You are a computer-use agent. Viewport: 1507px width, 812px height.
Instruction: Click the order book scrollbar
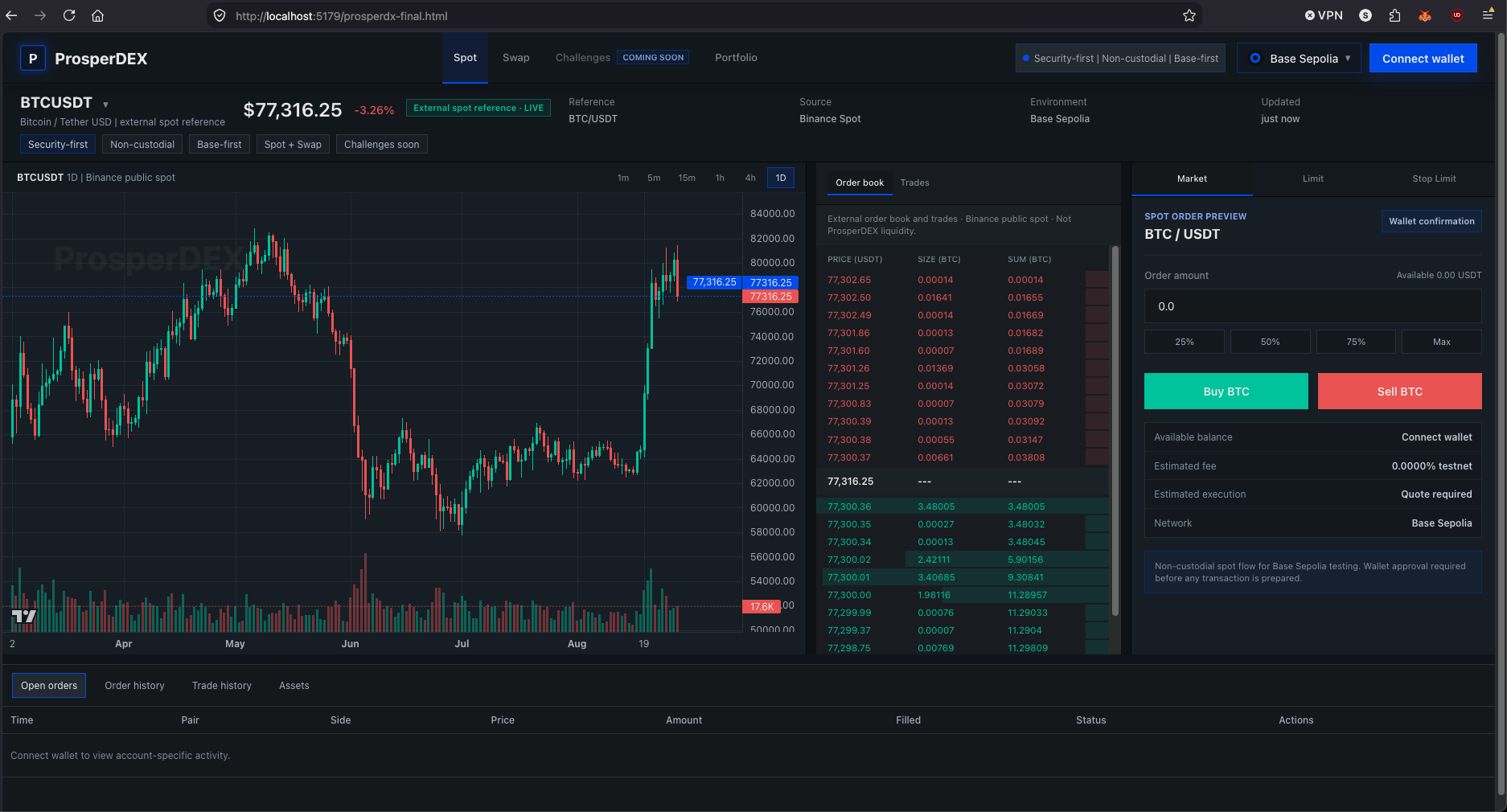pyautogui.click(x=1115, y=430)
